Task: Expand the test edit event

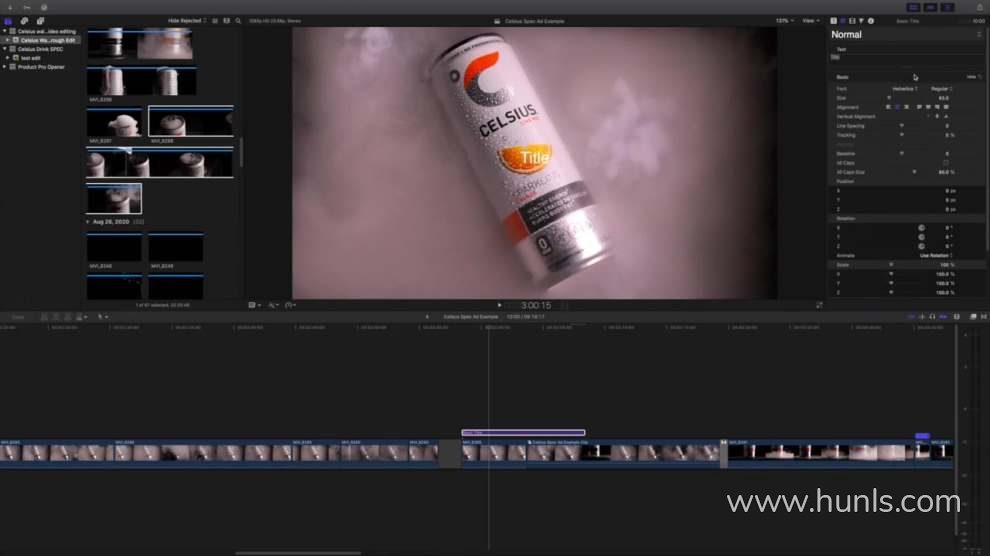Action: point(8,57)
